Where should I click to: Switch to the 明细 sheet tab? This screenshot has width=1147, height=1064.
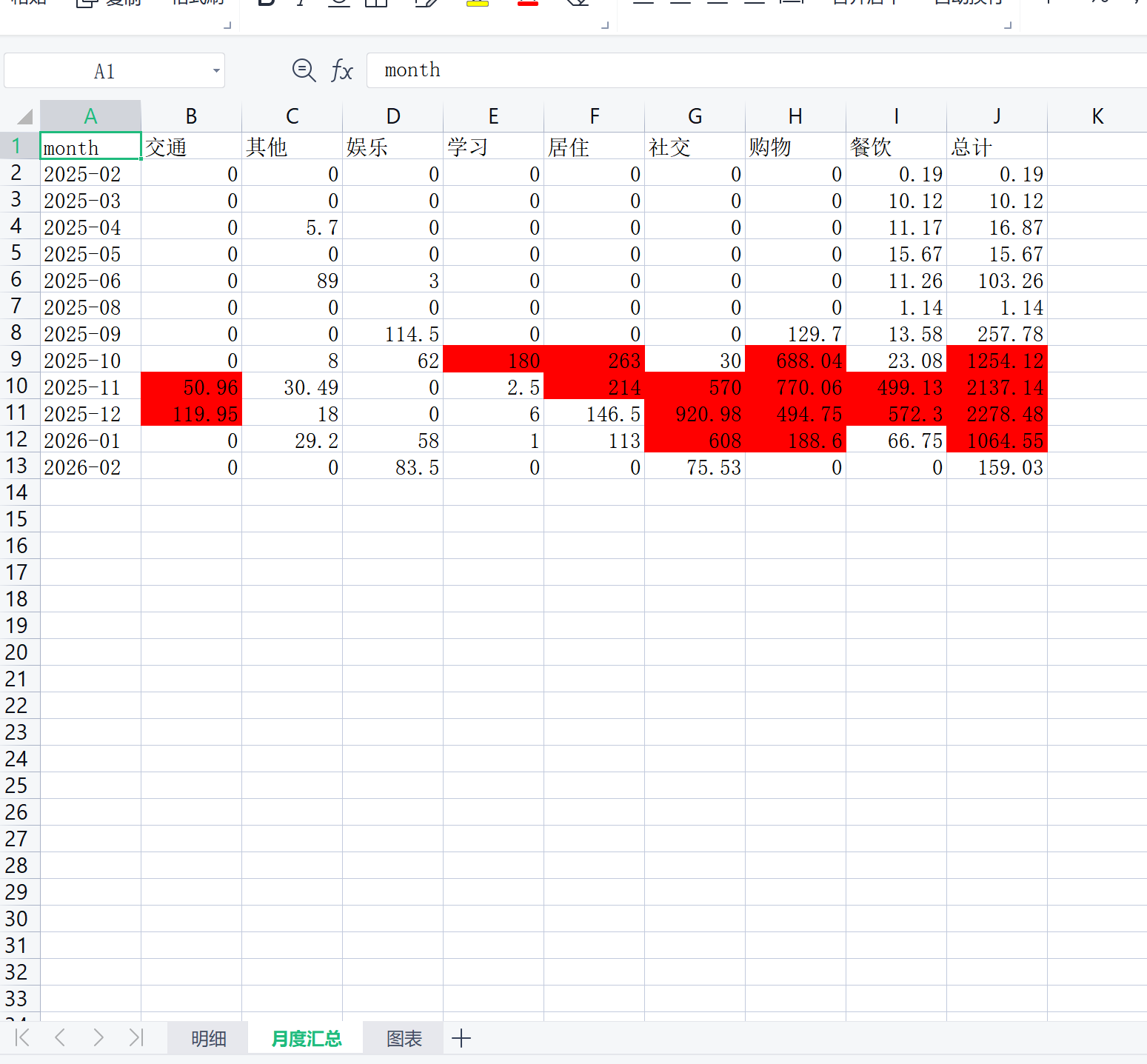208,1039
